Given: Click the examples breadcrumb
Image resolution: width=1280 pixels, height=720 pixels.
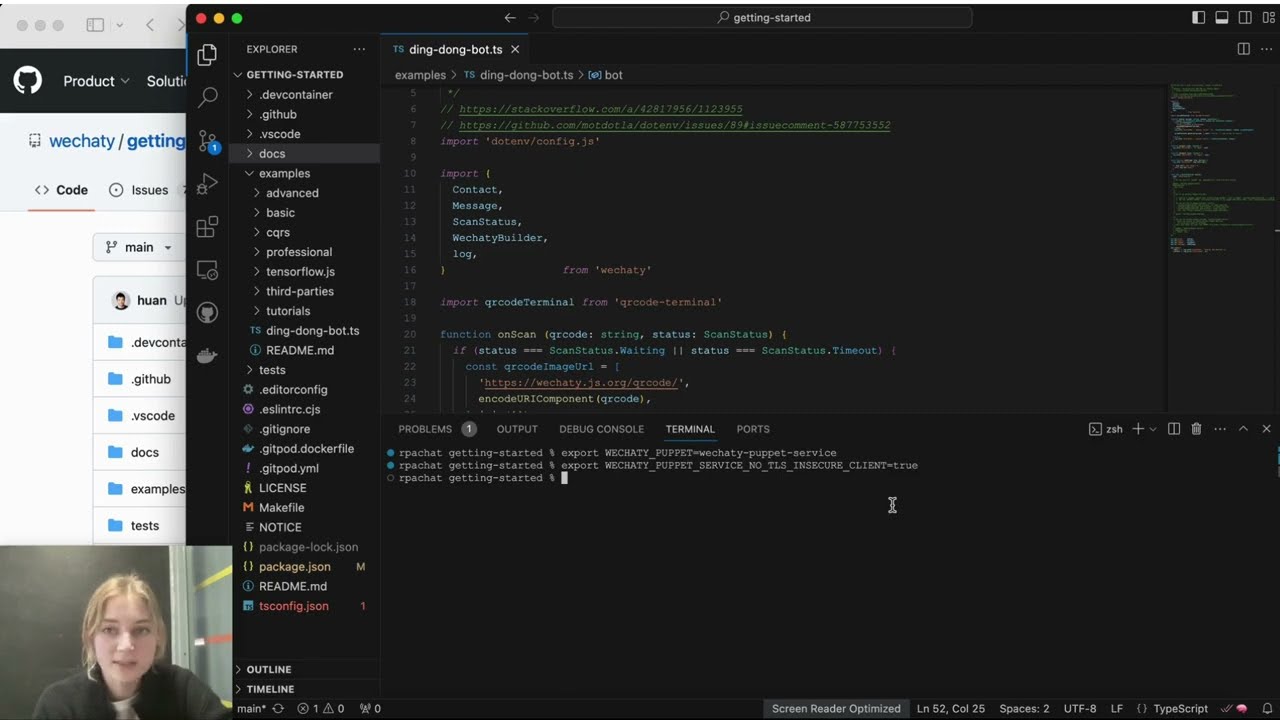Looking at the screenshot, I should [x=420, y=75].
